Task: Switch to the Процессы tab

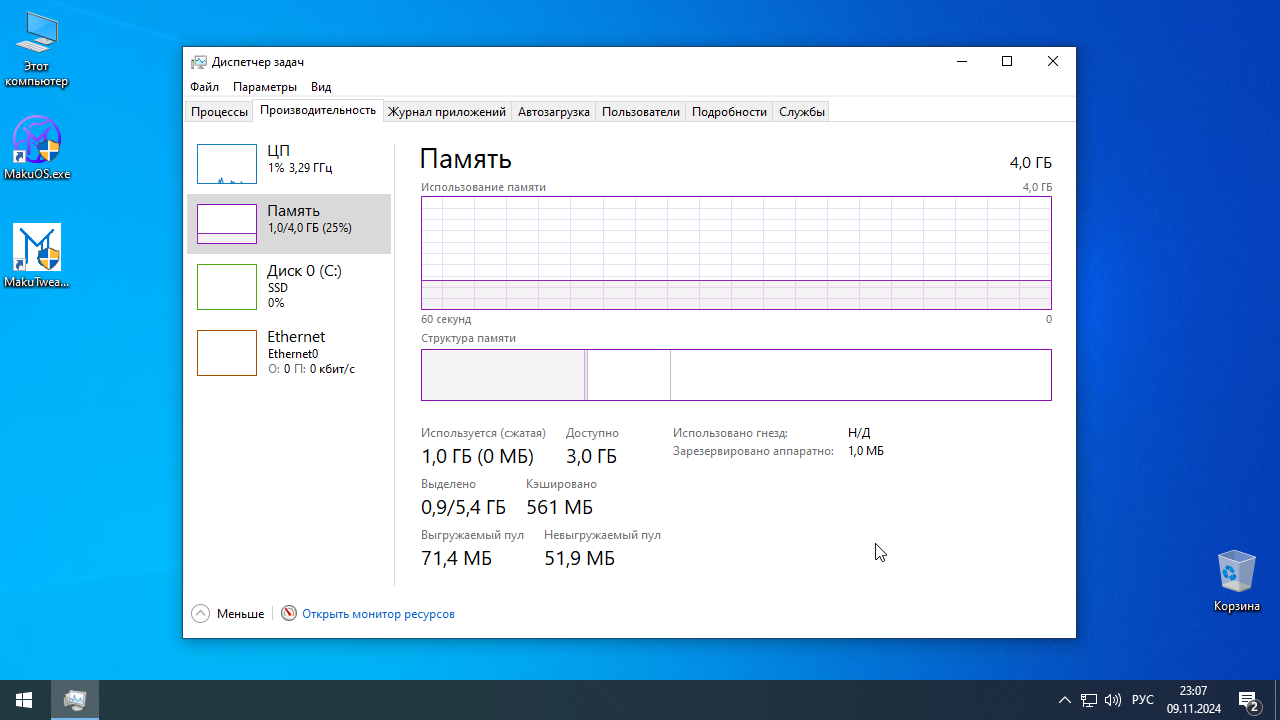Action: [x=219, y=112]
